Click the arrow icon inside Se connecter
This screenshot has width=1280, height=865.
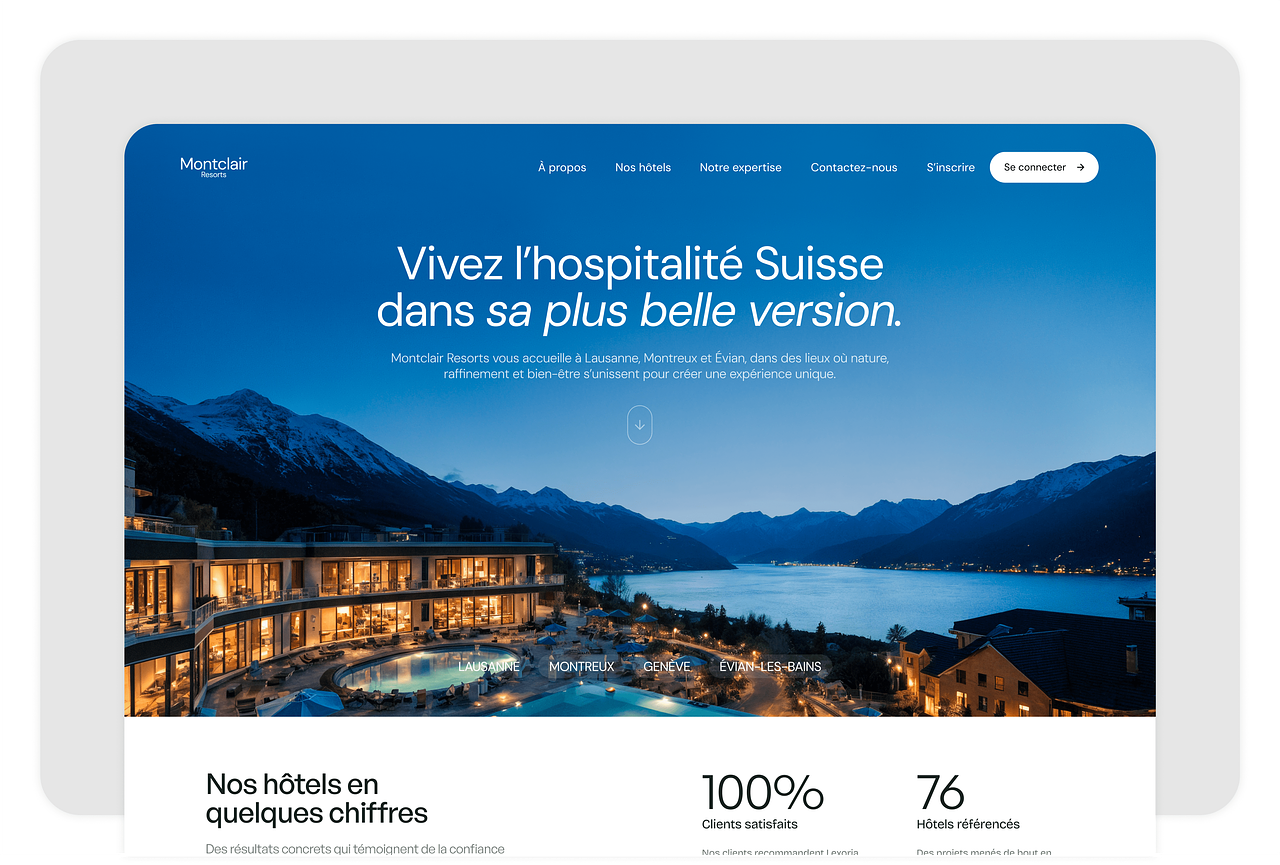click(x=1080, y=167)
